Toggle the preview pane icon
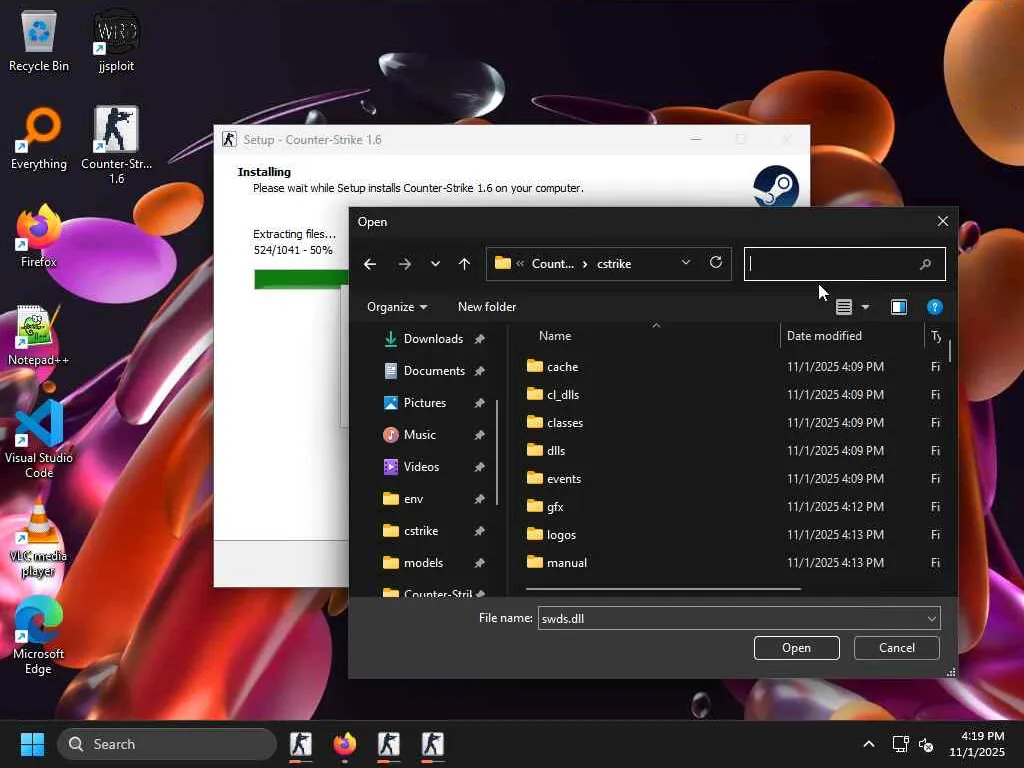This screenshot has height=768, width=1024. pos(899,307)
